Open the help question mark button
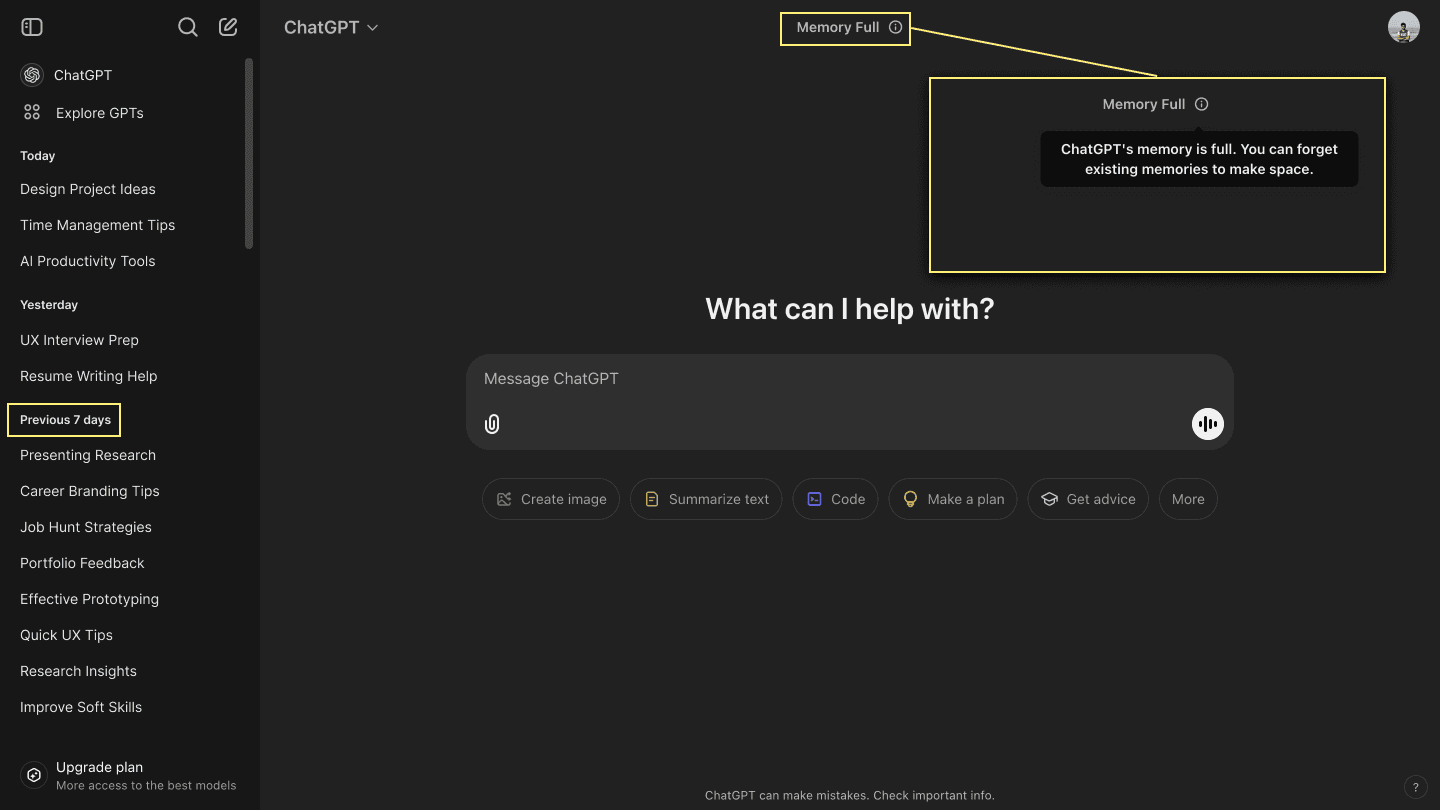1440x810 pixels. (x=1415, y=787)
